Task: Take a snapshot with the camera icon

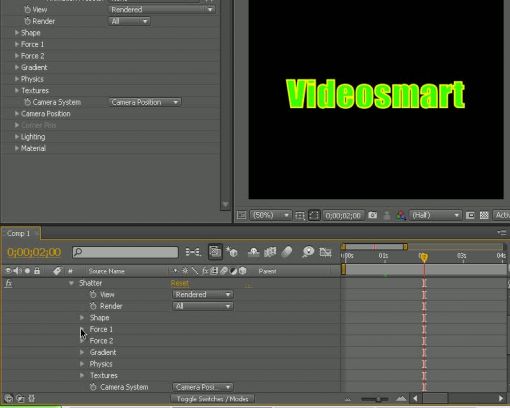Action: tap(372, 215)
